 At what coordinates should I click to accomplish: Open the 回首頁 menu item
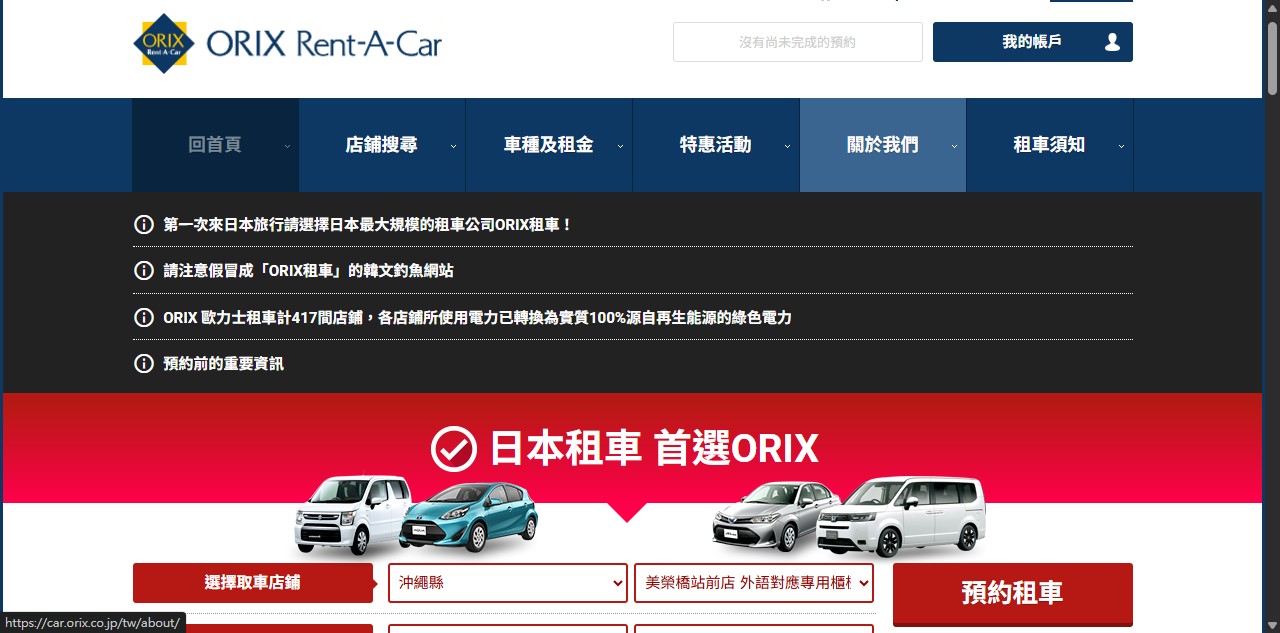pyautogui.click(x=215, y=145)
